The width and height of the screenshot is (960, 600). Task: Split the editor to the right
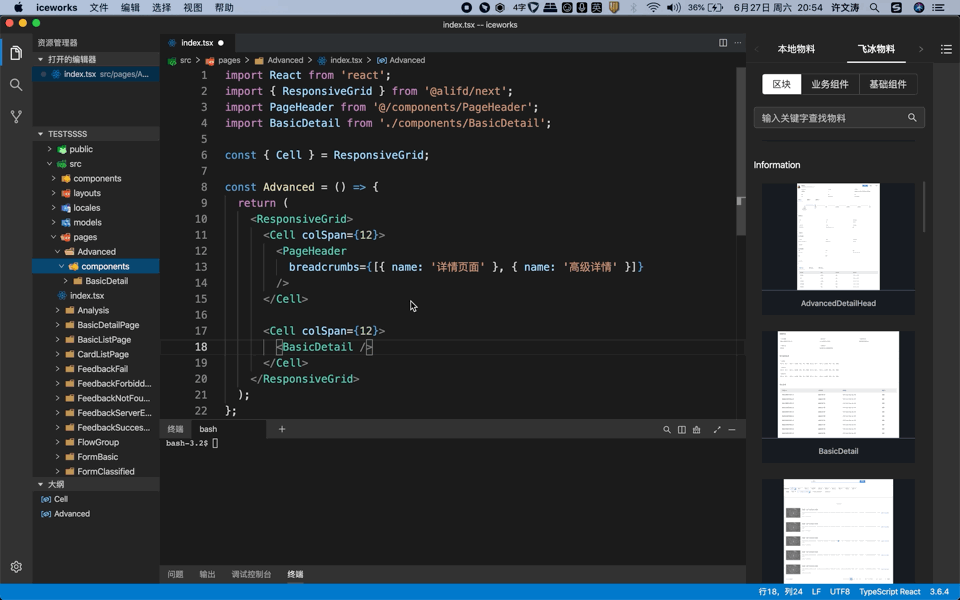point(723,43)
